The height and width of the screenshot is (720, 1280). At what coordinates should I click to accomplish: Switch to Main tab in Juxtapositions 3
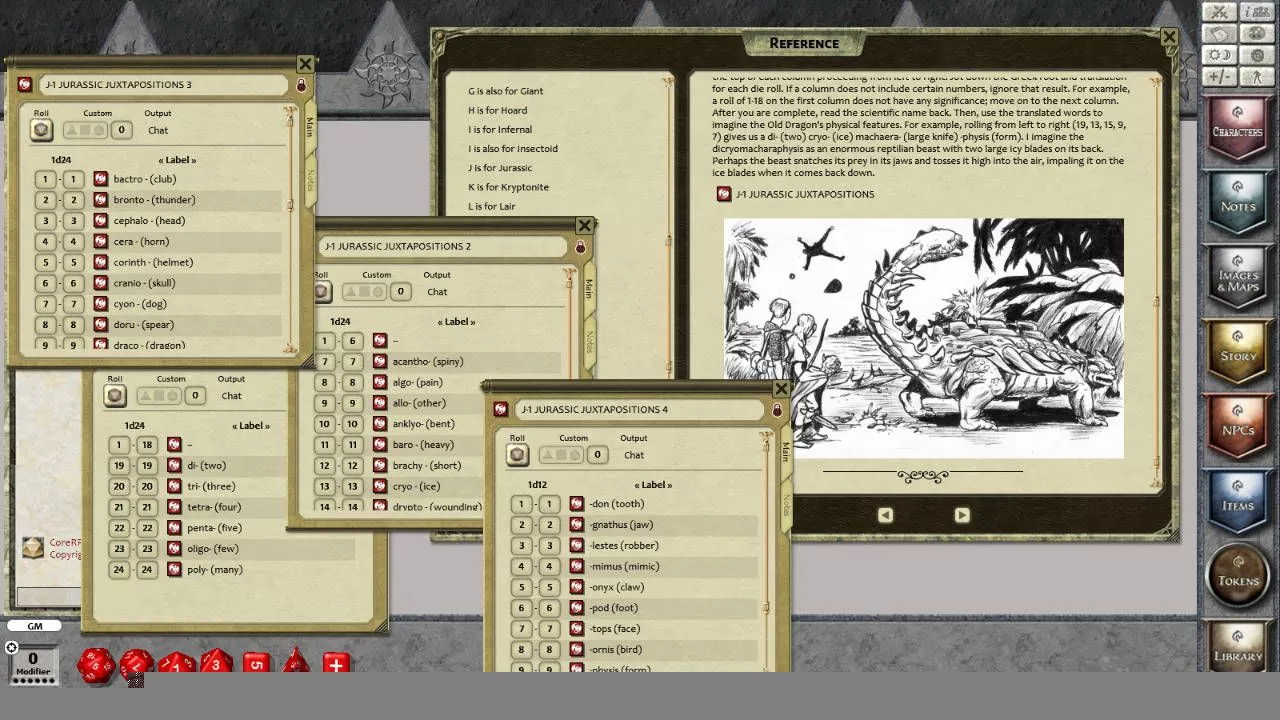[x=309, y=127]
